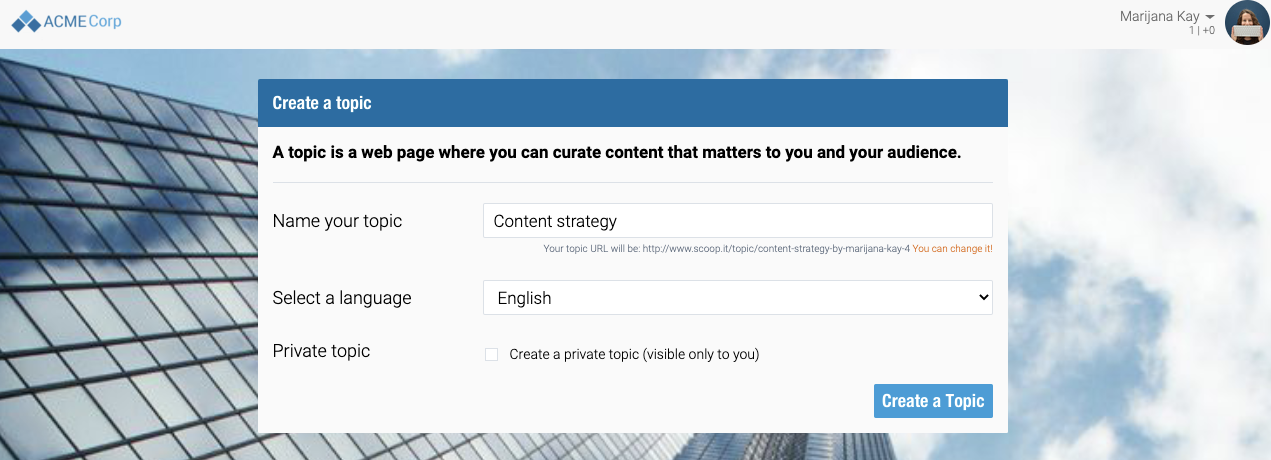1271x460 pixels.
Task: Focus the Content strategy topic name field
Action: click(x=737, y=221)
